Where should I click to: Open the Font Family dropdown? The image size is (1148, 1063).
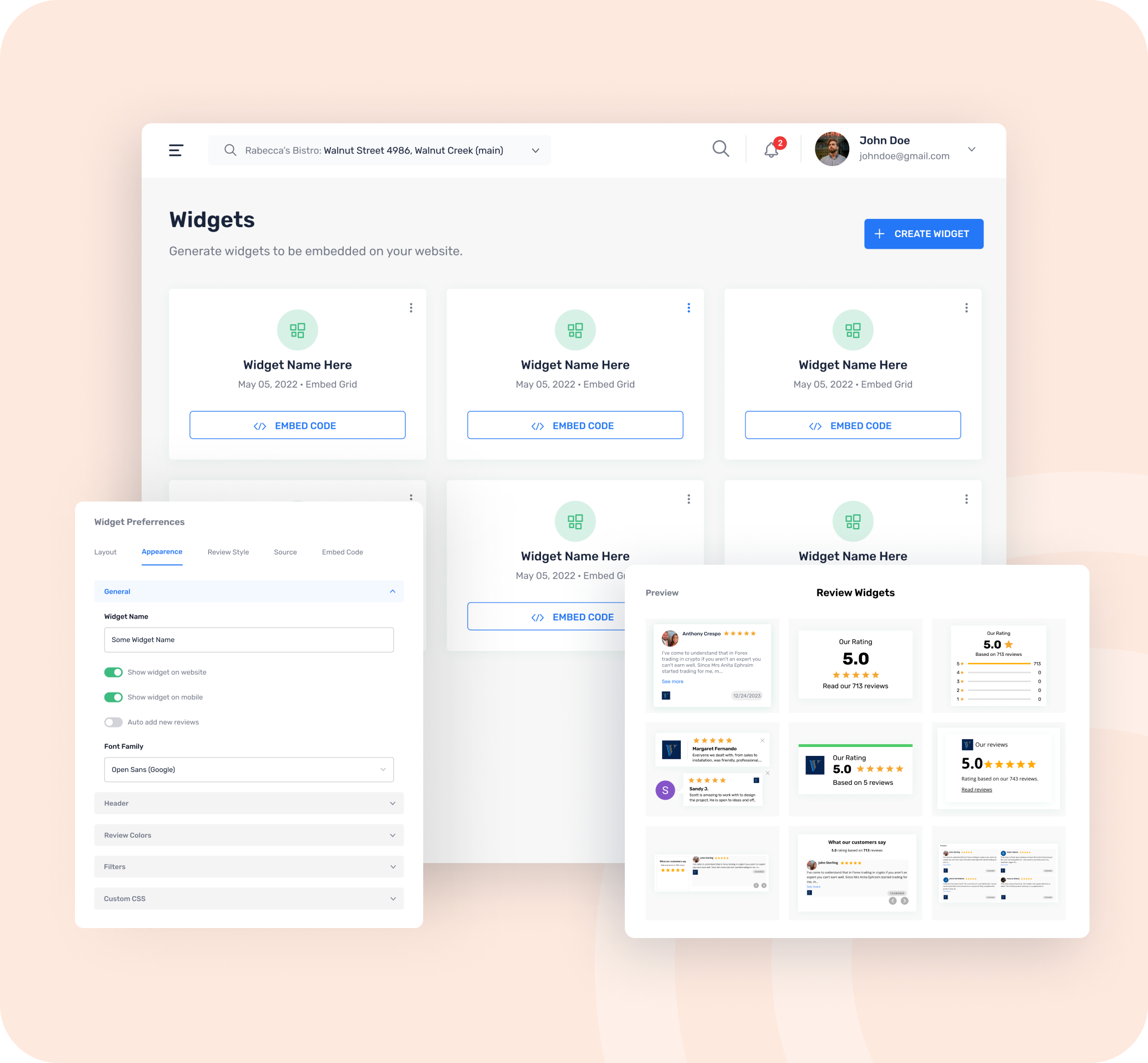248,769
